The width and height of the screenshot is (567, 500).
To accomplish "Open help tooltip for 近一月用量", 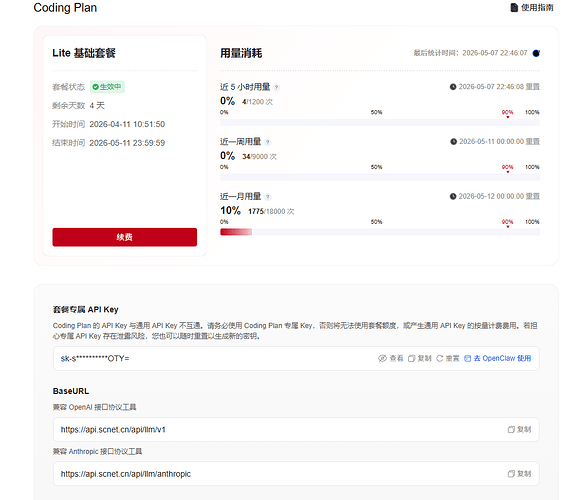I will point(268,197).
